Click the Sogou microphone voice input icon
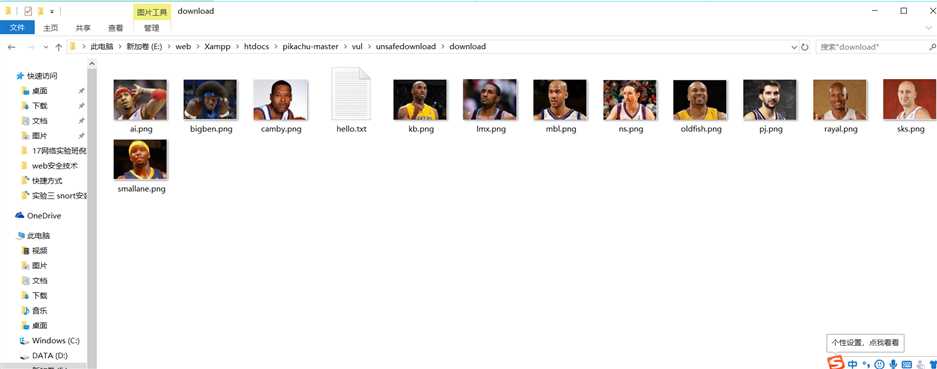The height and width of the screenshot is (369, 937). pyautogui.click(x=893, y=364)
